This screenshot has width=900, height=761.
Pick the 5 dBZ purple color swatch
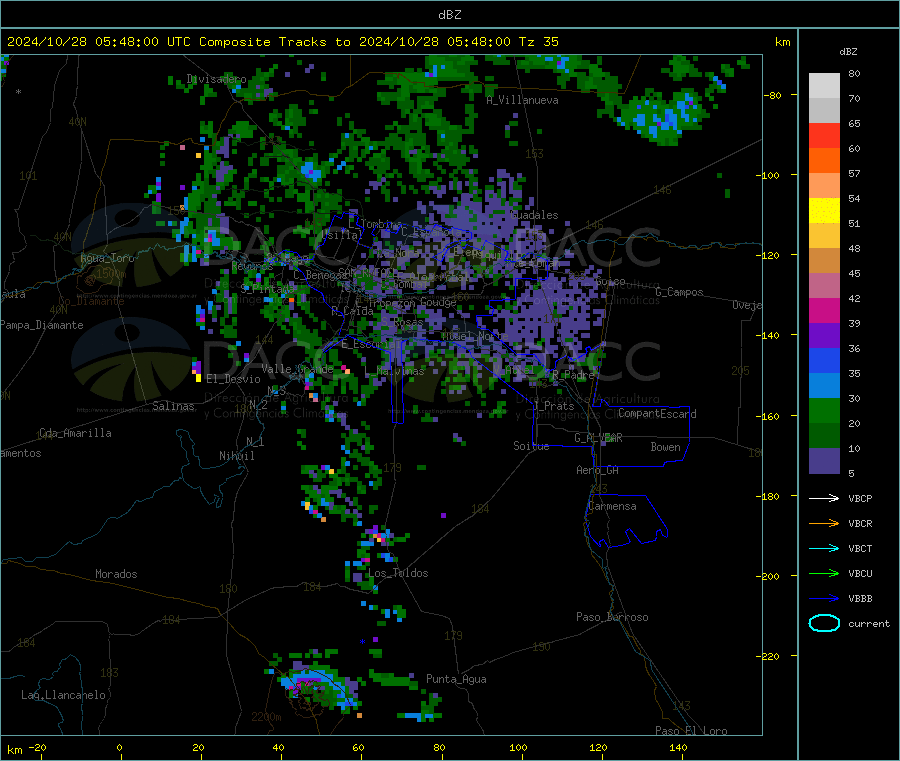coord(824,461)
